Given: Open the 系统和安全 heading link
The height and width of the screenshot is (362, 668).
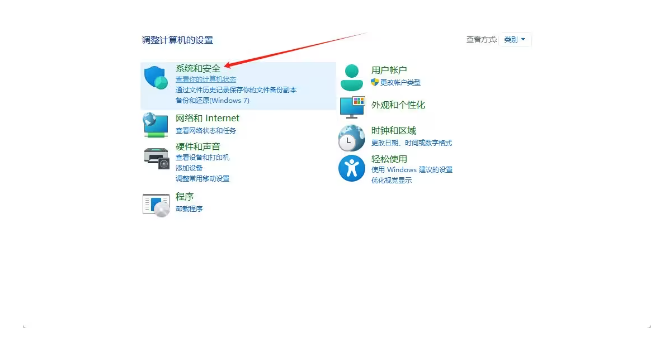Looking at the screenshot, I should [198, 68].
